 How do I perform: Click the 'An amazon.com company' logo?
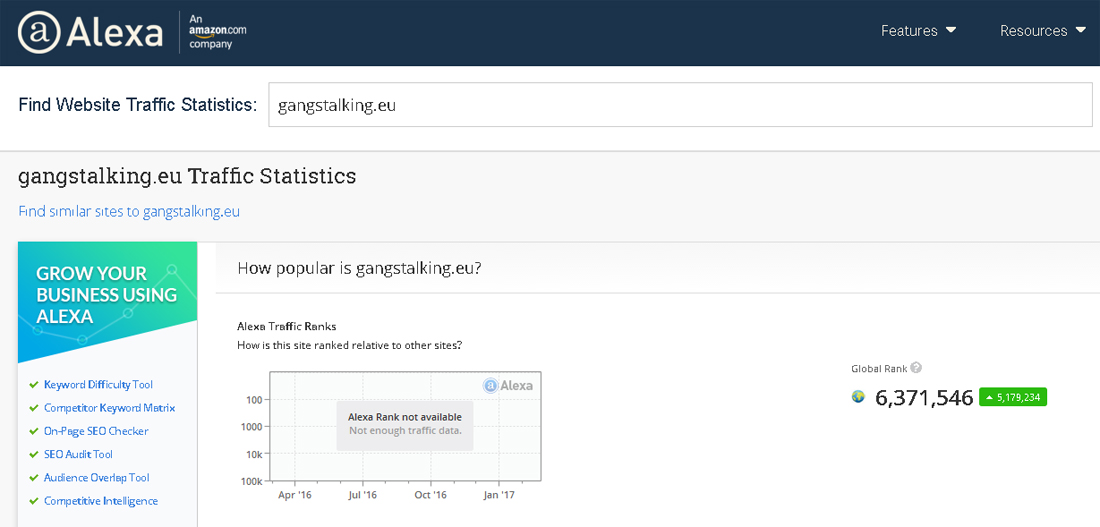click(x=217, y=32)
